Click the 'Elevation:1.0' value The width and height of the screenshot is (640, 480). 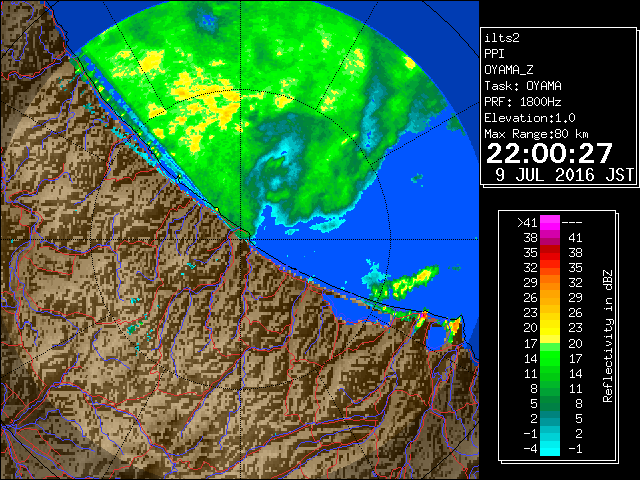[x=530, y=118]
